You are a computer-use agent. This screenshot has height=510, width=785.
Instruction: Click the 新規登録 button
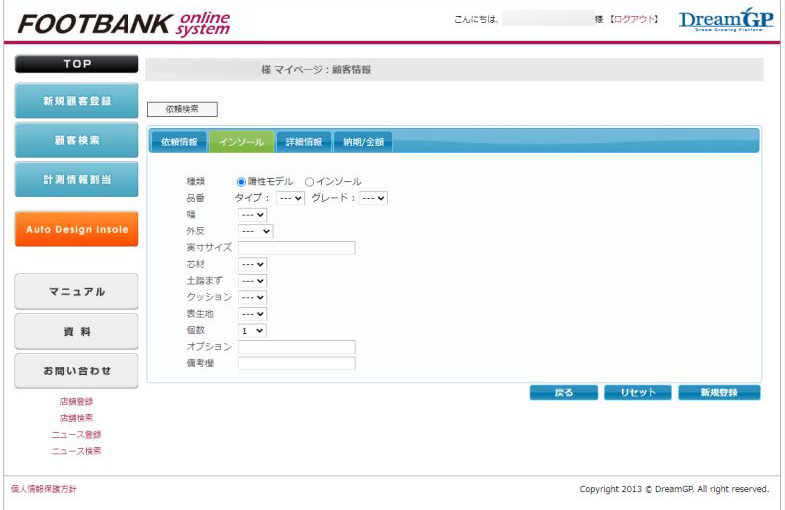pos(718,393)
